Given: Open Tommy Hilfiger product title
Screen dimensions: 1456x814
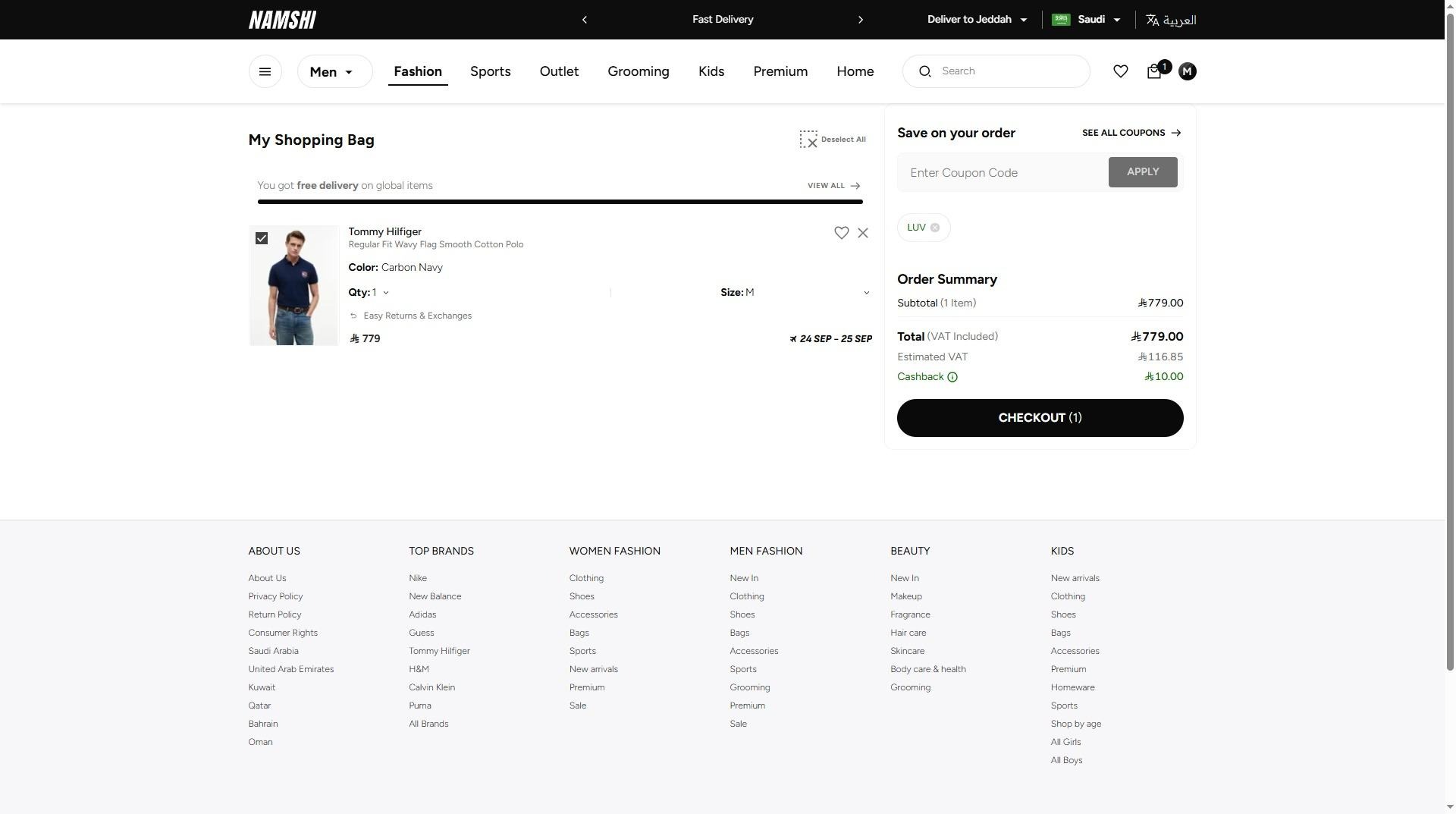Looking at the screenshot, I should (384, 231).
